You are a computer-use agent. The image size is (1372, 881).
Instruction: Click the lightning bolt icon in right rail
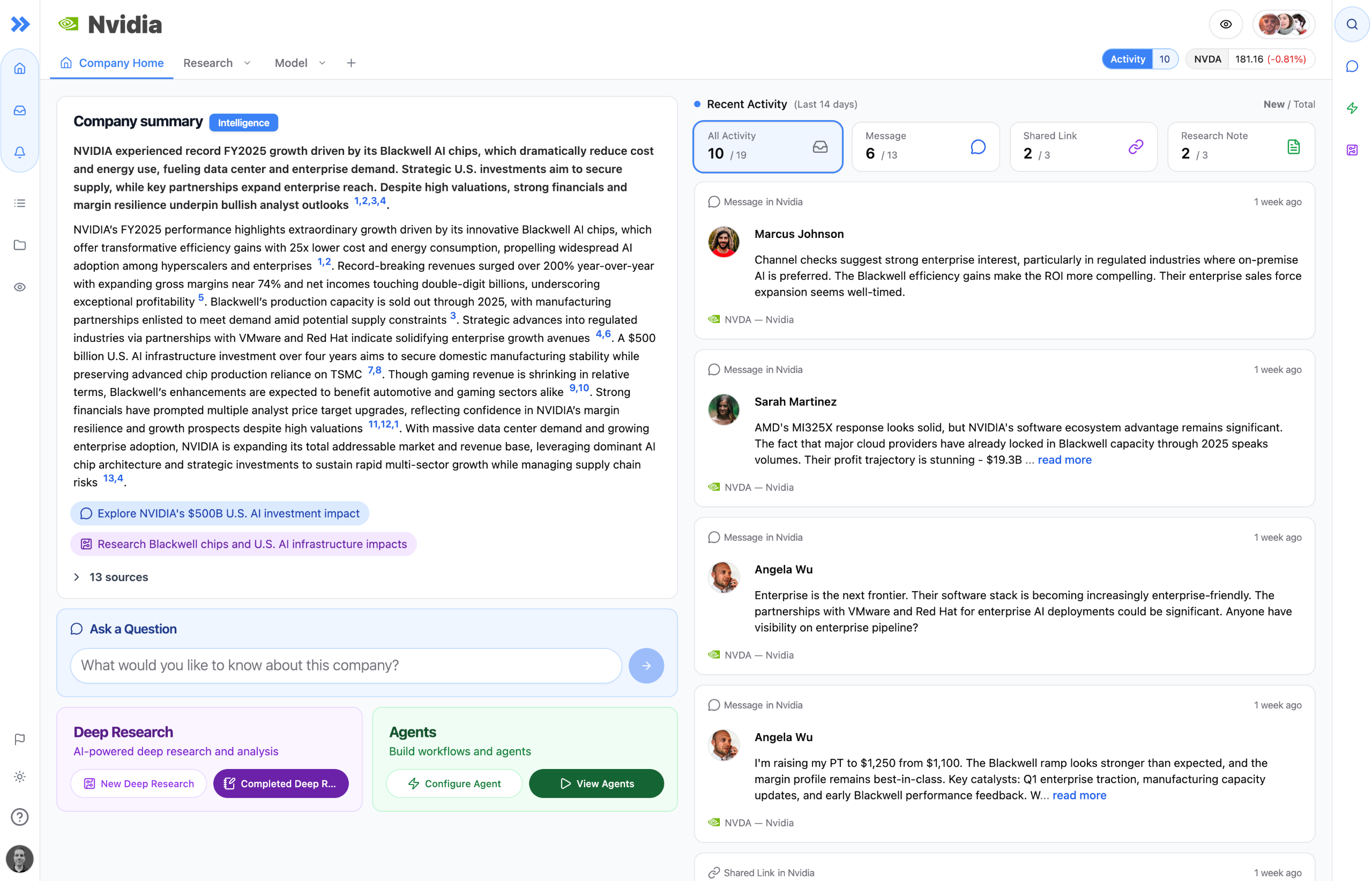click(x=1352, y=108)
